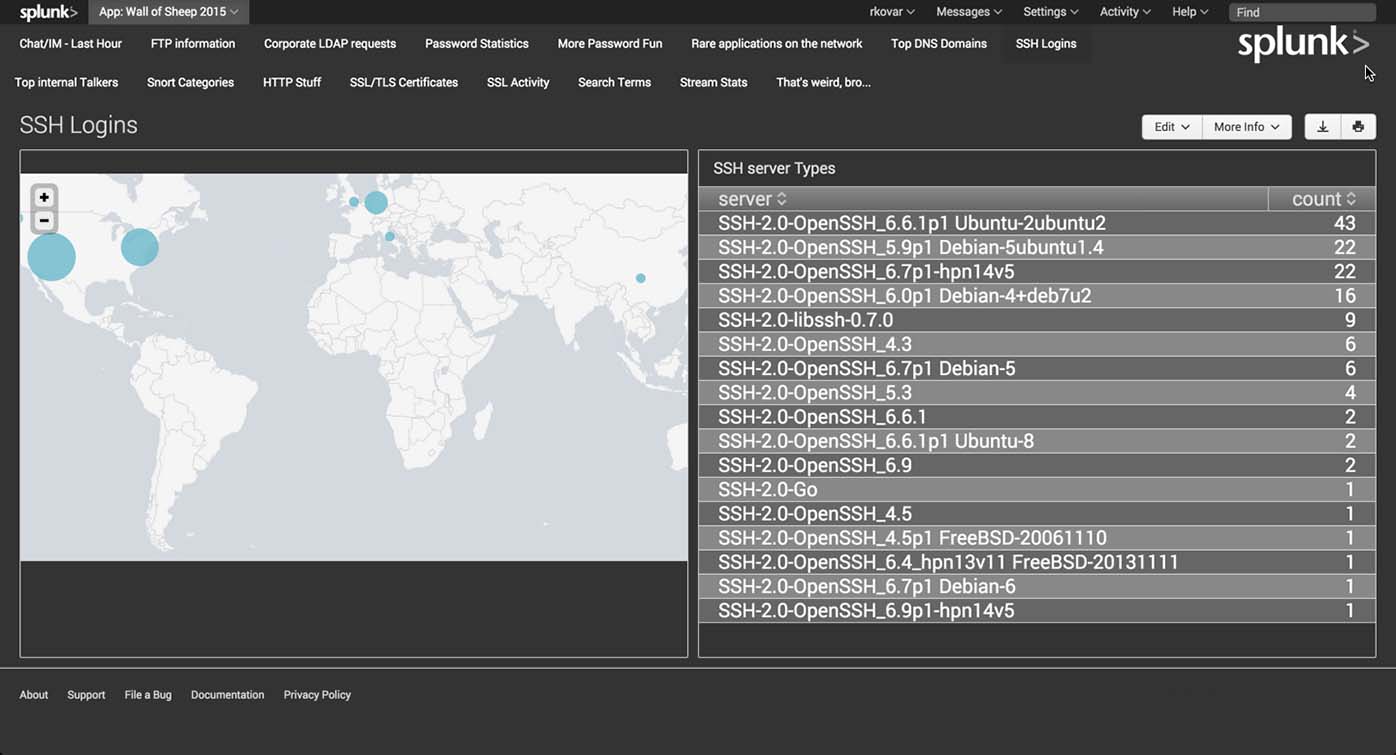Image resolution: width=1396 pixels, height=755 pixels.
Task: Open Documentation footer link
Action: [227, 695]
